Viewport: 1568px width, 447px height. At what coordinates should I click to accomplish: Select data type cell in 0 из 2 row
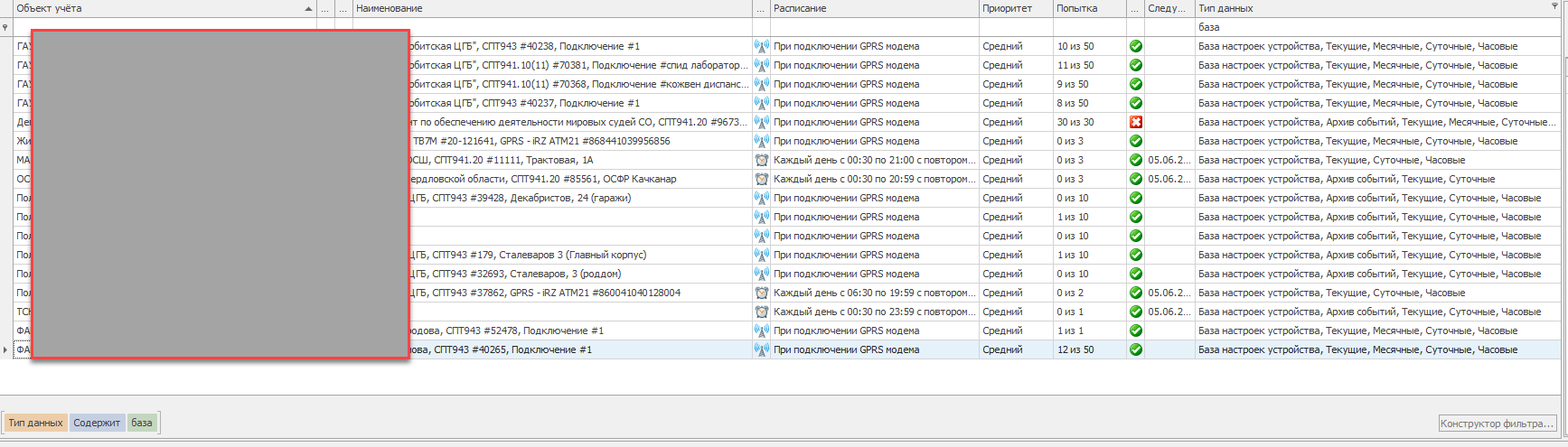coord(1378,293)
